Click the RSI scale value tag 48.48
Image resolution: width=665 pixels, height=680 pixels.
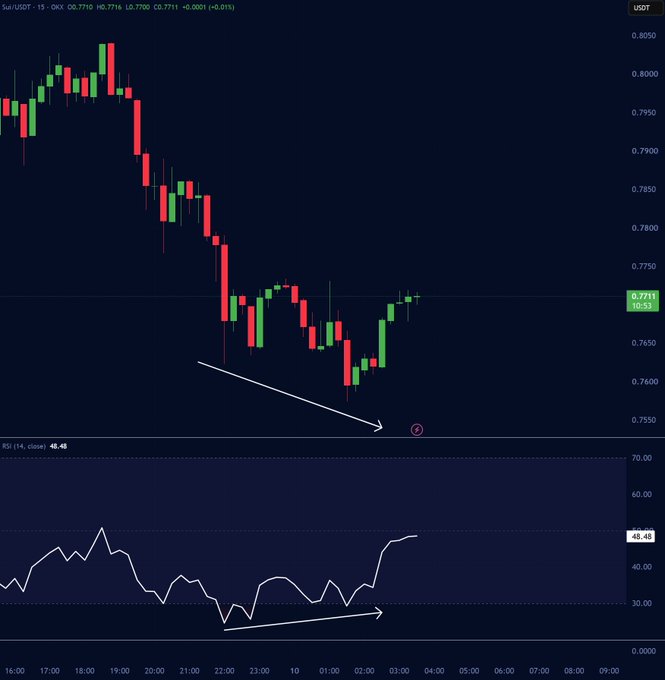pyautogui.click(x=641, y=537)
